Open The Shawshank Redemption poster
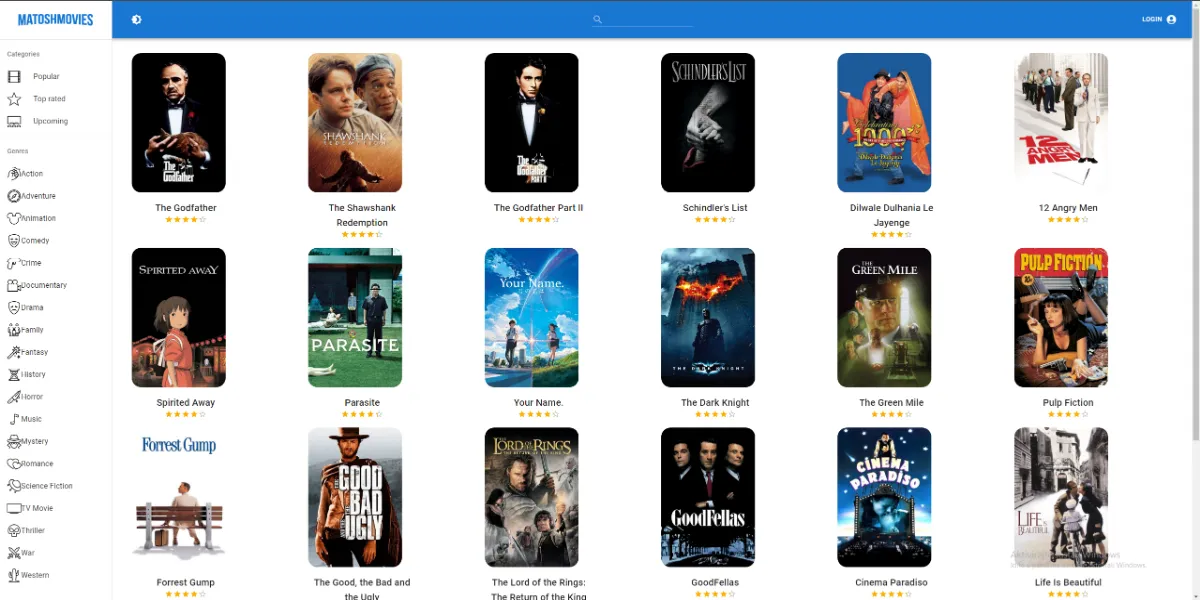 coord(355,122)
